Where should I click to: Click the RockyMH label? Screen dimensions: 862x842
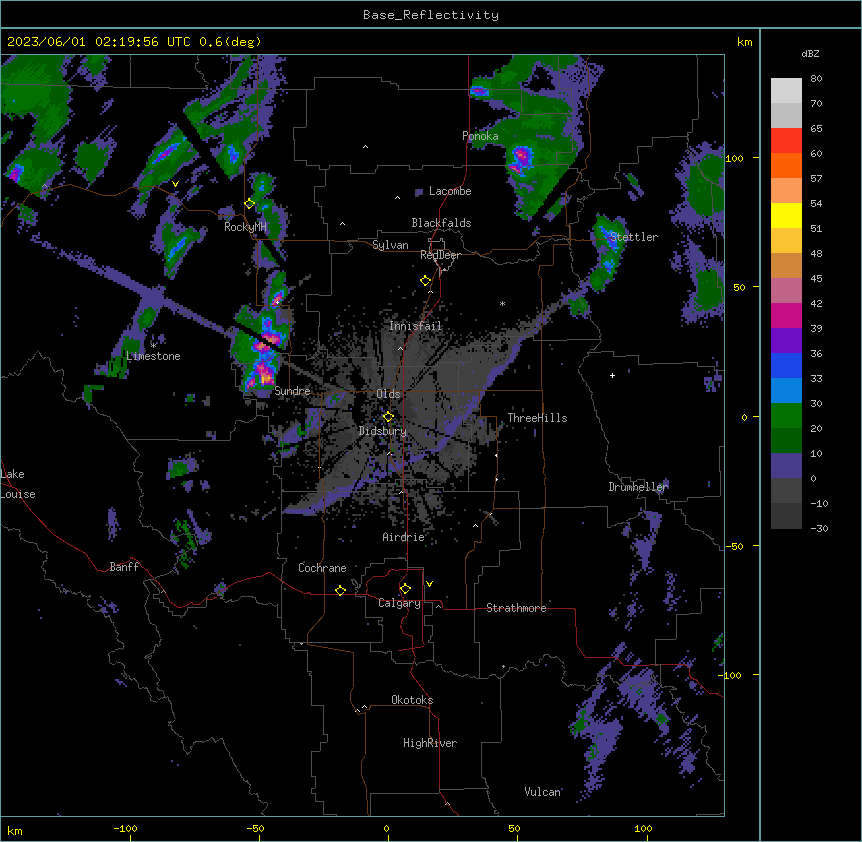(x=245, y=227)
